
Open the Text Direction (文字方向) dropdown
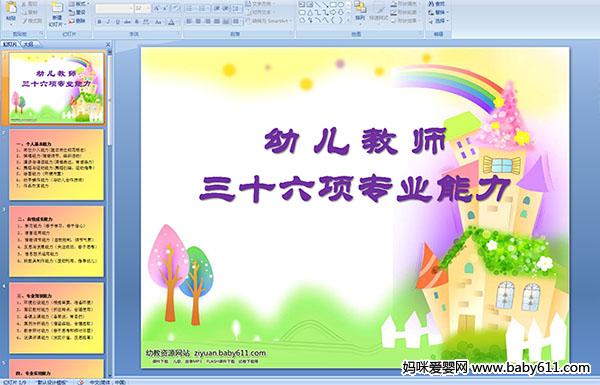261,4
